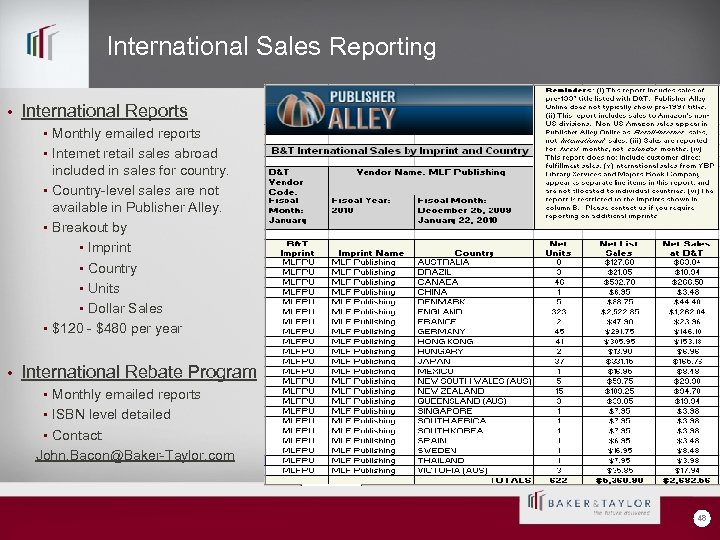720x540 pixels.
Task: Click the VICTORIA (AUS) country cell
Action: click(474, 470)
